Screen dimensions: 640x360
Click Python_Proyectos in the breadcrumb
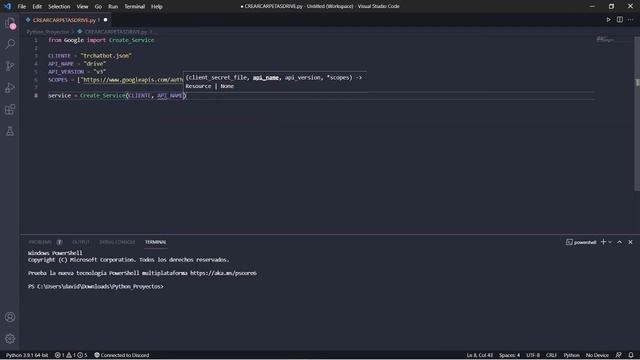48,32
